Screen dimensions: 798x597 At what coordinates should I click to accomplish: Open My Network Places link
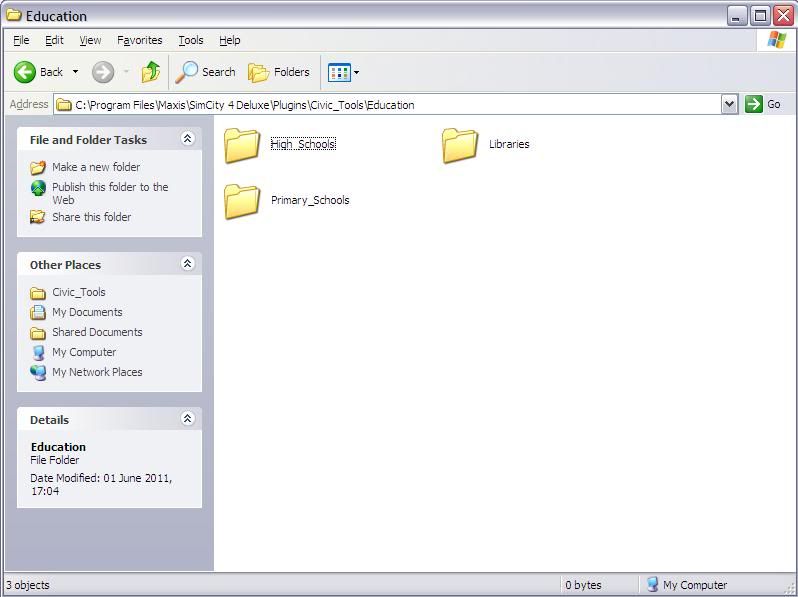click(97, 372)
